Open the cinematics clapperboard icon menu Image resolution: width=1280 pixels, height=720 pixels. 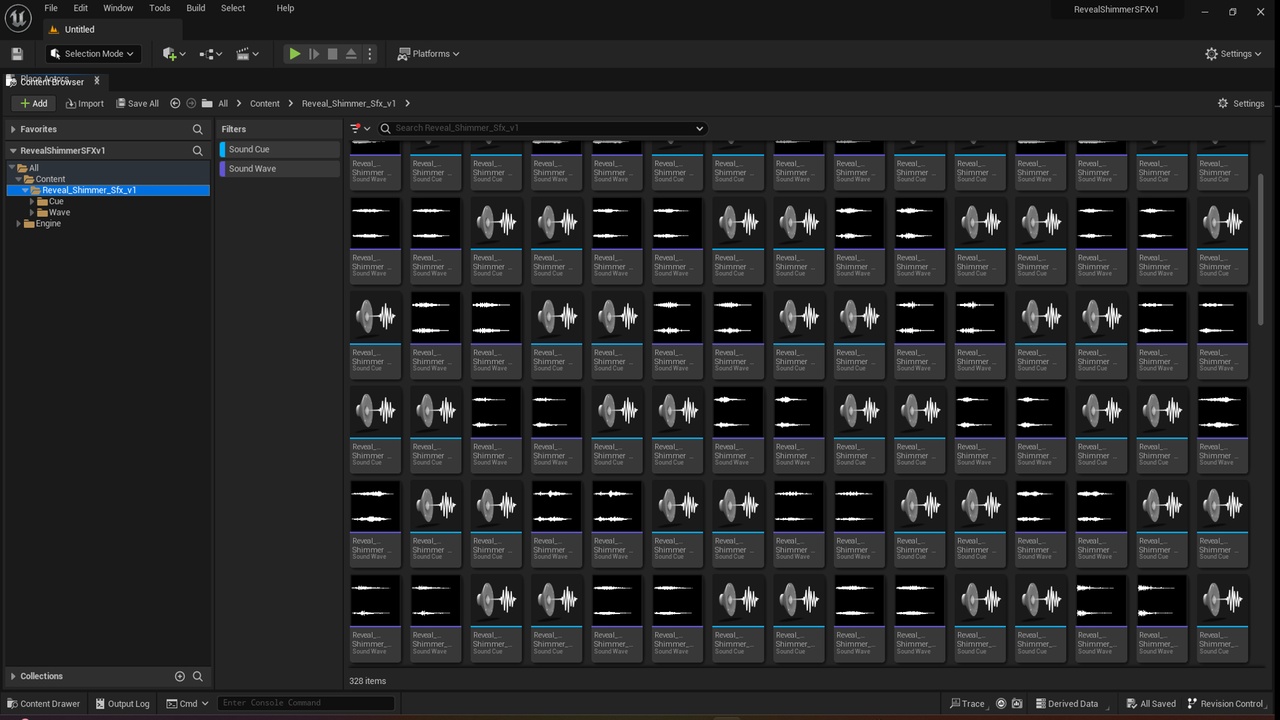(246, 54)
